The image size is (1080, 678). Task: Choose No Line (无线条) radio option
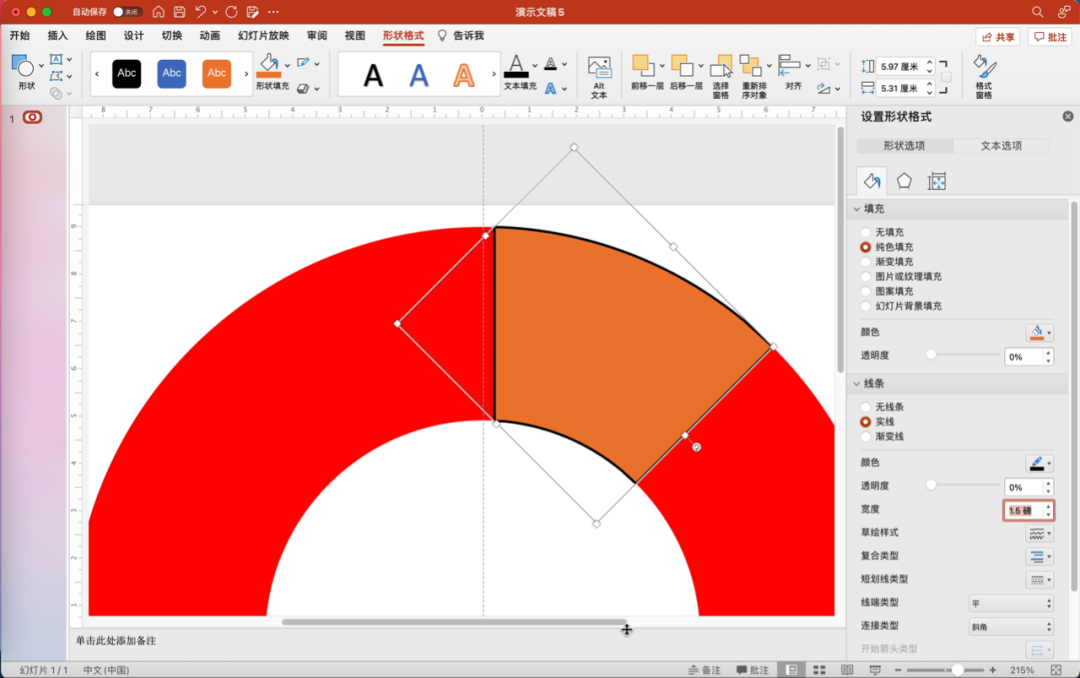866,407
